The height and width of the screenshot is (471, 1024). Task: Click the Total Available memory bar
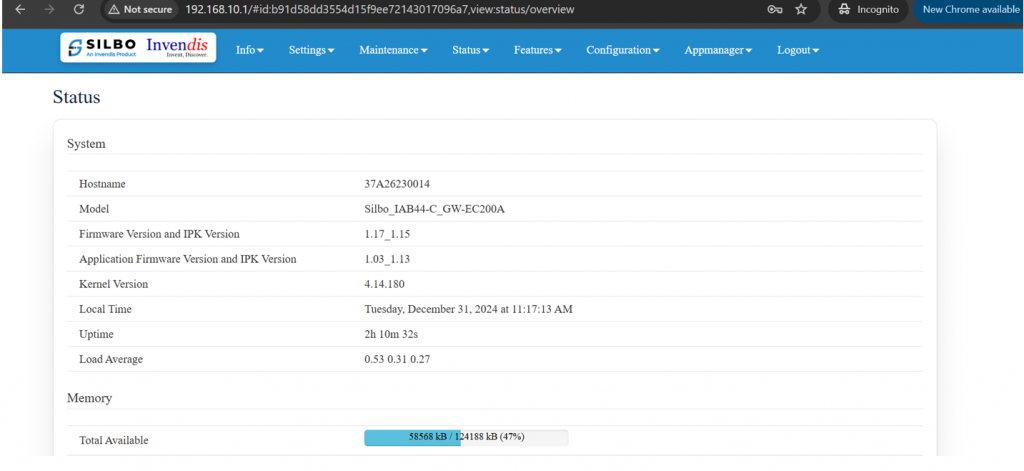coord(466,437)
